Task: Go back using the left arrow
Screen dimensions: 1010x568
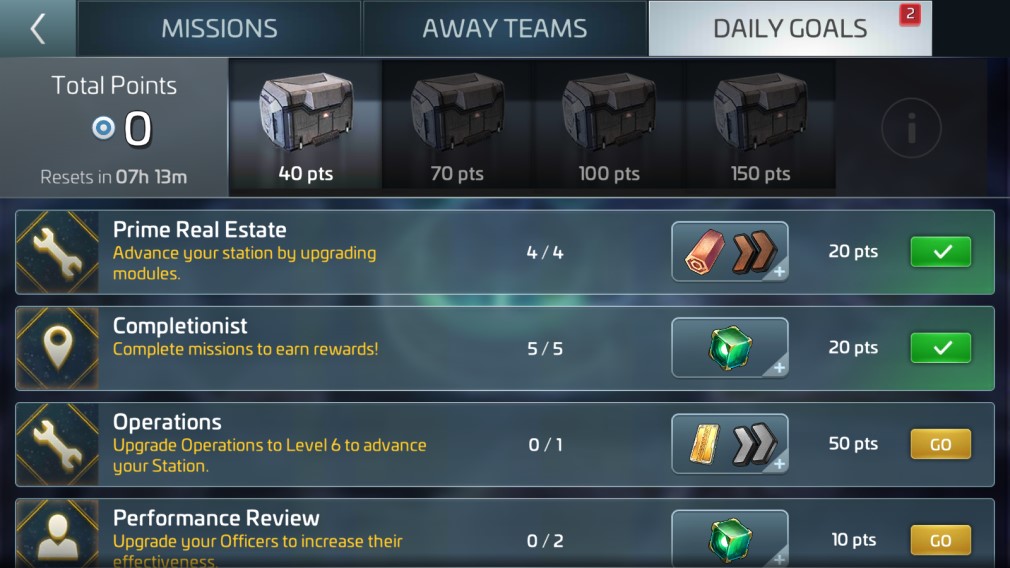Action: pos(38,28)
